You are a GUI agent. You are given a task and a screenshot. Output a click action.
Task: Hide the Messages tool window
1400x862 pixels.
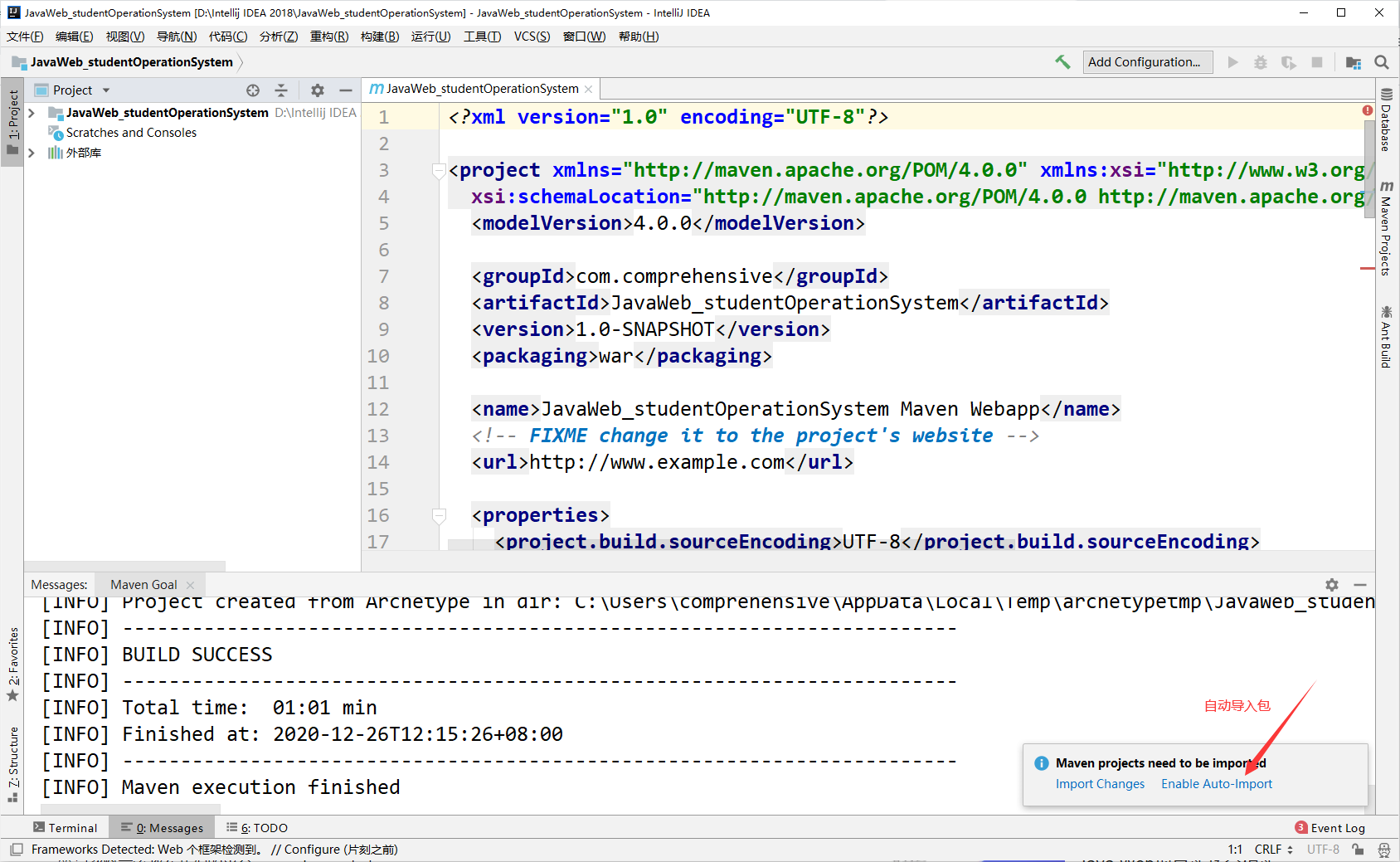click(1360, 585)
